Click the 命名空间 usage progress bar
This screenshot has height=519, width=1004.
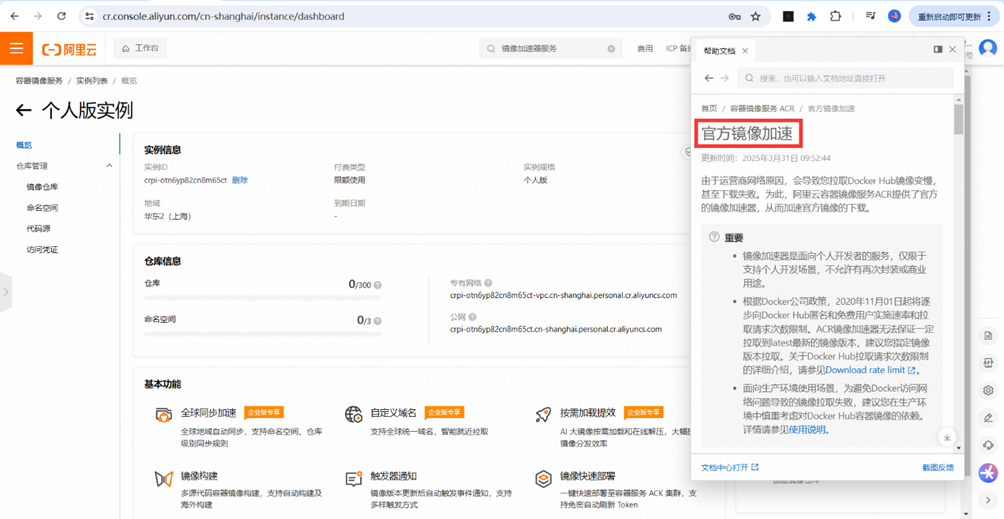click(263, 333)
